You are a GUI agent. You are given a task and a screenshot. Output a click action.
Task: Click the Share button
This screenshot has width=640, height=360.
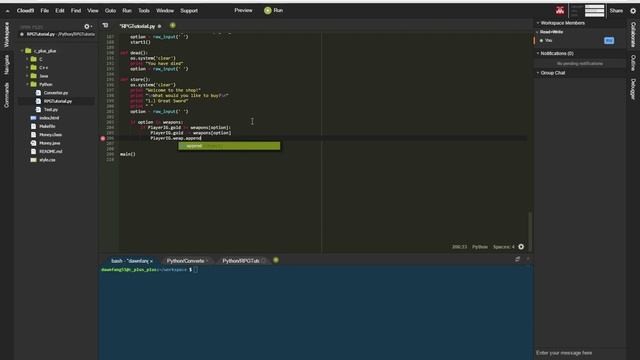(x=616, y=11)
